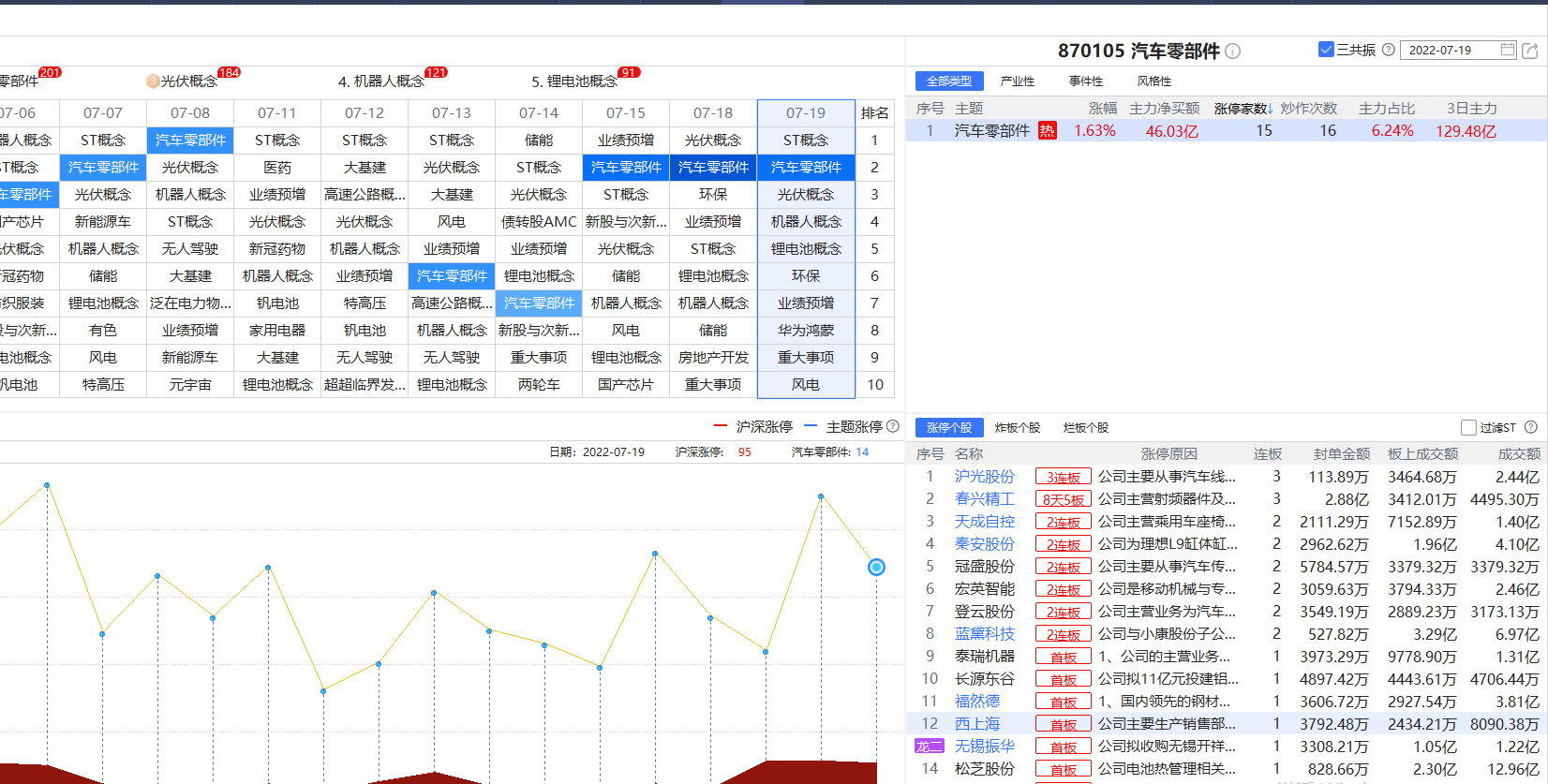
Task: Select the 涨停个股 tab
Action: tap(949, 428)
